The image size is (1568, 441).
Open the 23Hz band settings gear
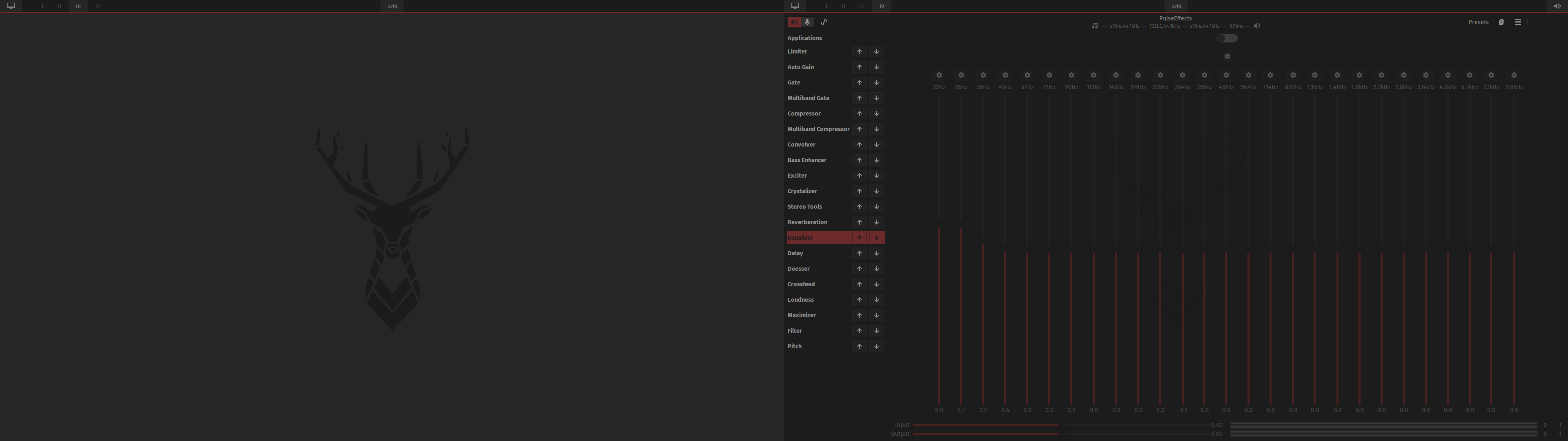pyautogui.click(x=939, y=76)
